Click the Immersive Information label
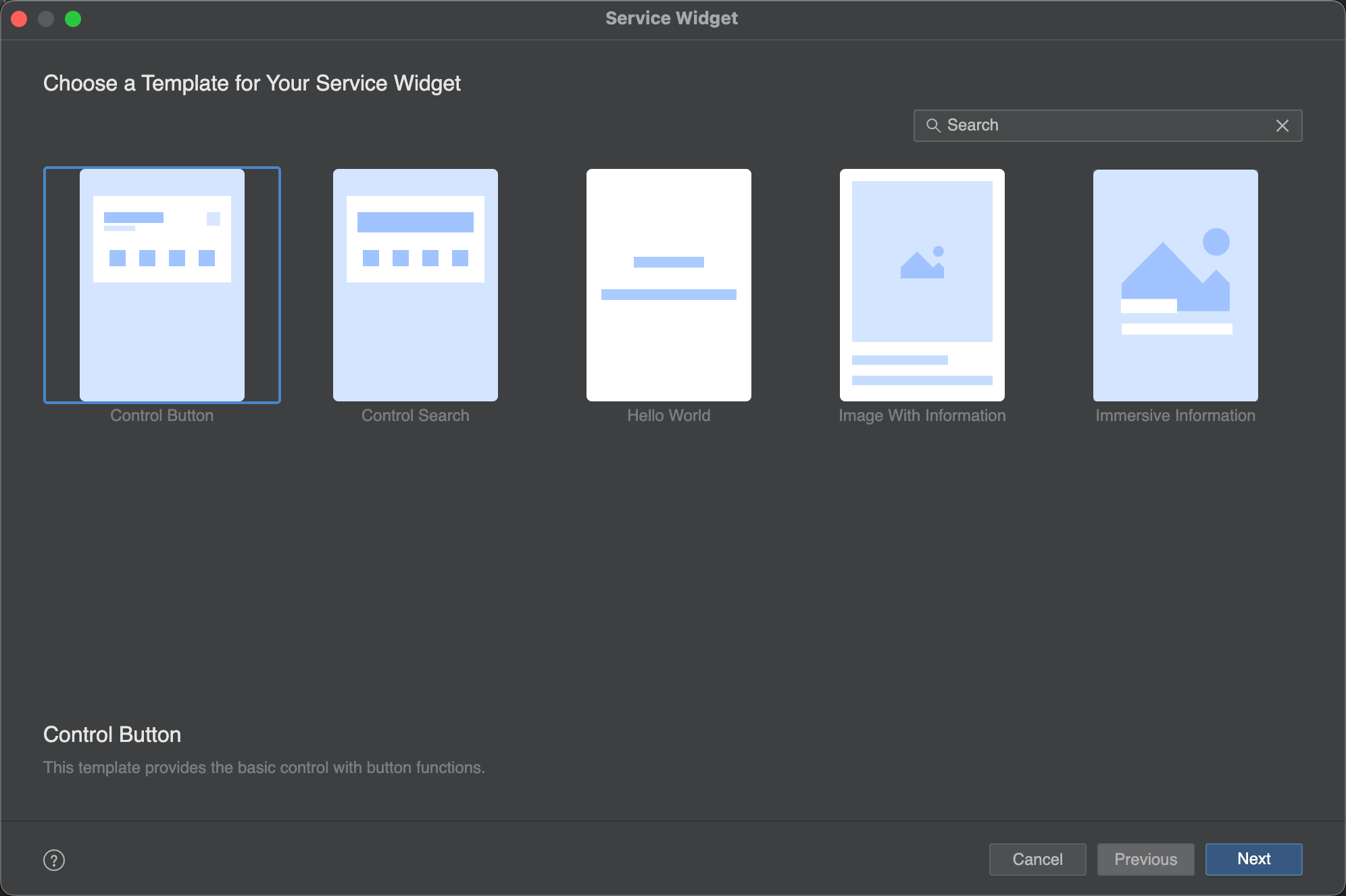 click(1176, 416)
